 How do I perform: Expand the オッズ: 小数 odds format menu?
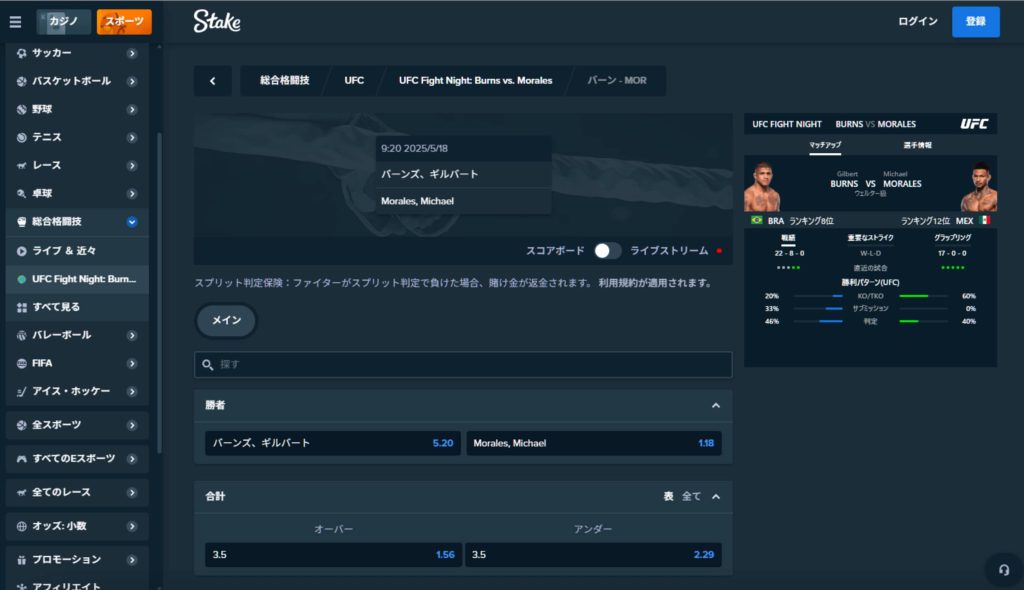coord(132,526)
